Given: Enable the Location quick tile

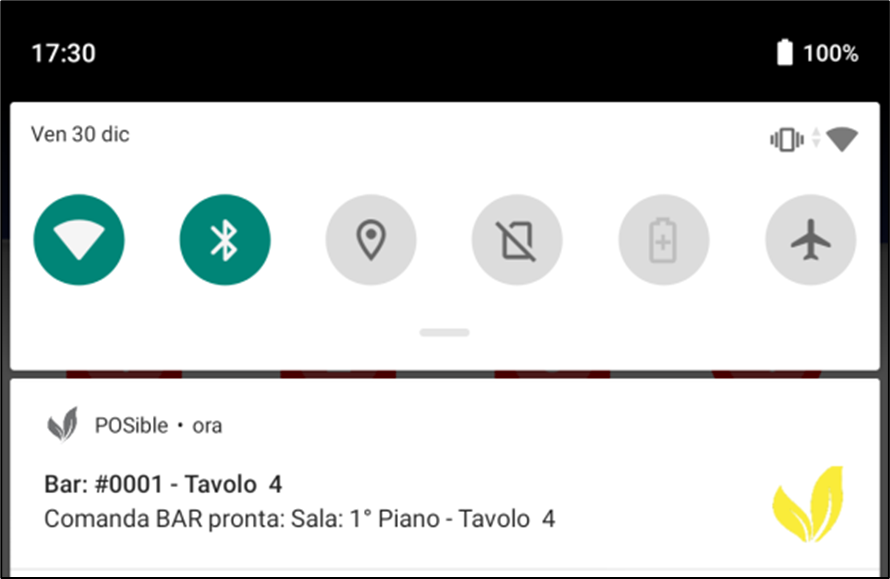Looking at the screenshot, I should point(371,240).
